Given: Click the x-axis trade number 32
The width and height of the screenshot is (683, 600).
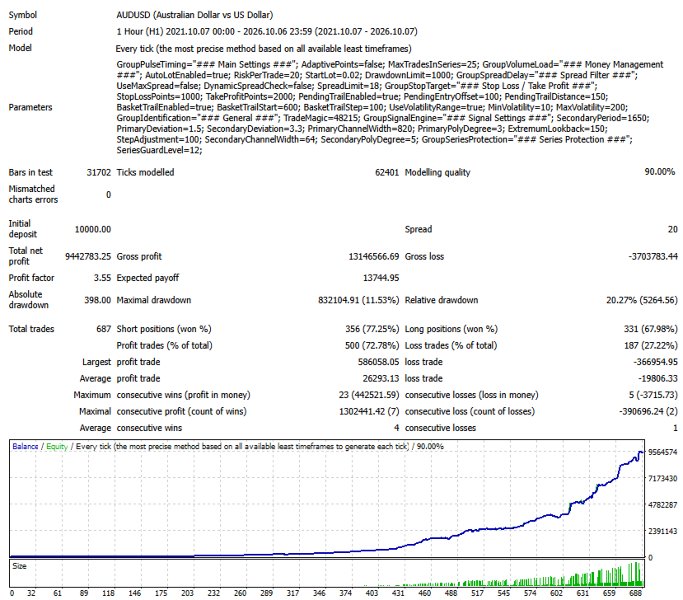Looking at the screenshot, I should (31, 593).
